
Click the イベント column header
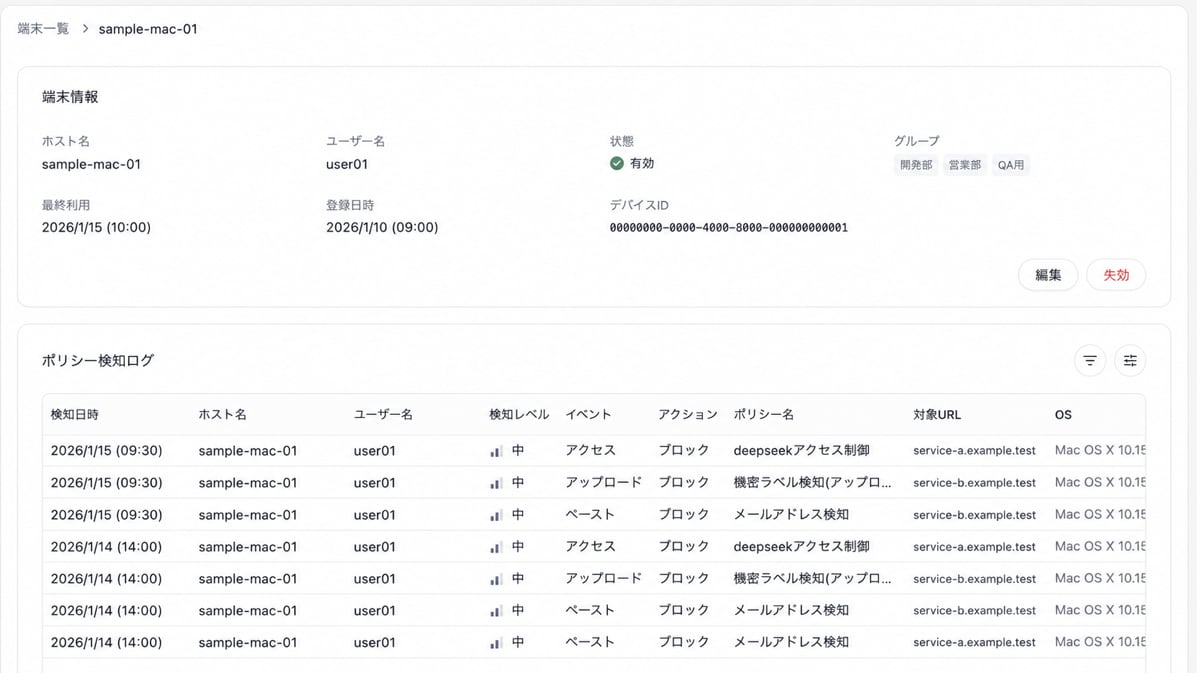[x=588, y=414]
